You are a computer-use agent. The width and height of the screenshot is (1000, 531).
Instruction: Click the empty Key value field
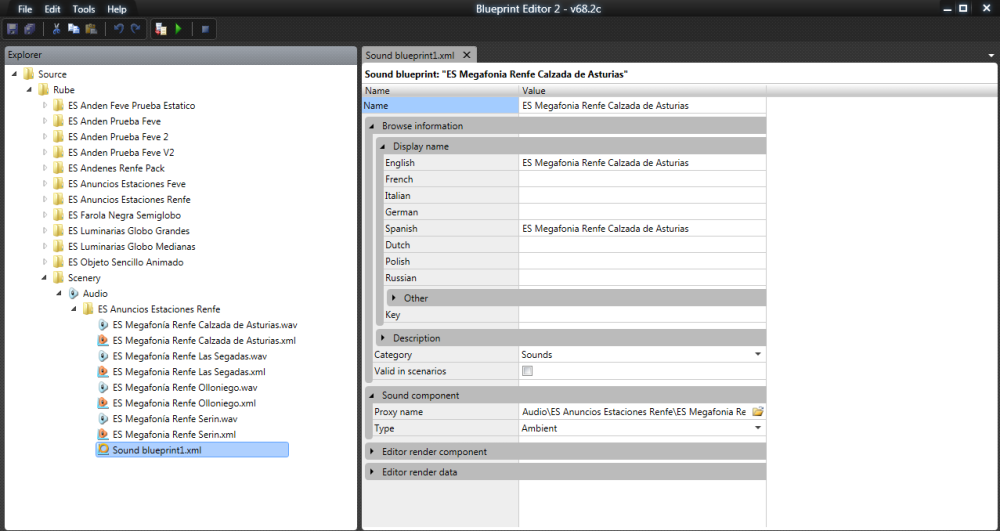[642, 315]
